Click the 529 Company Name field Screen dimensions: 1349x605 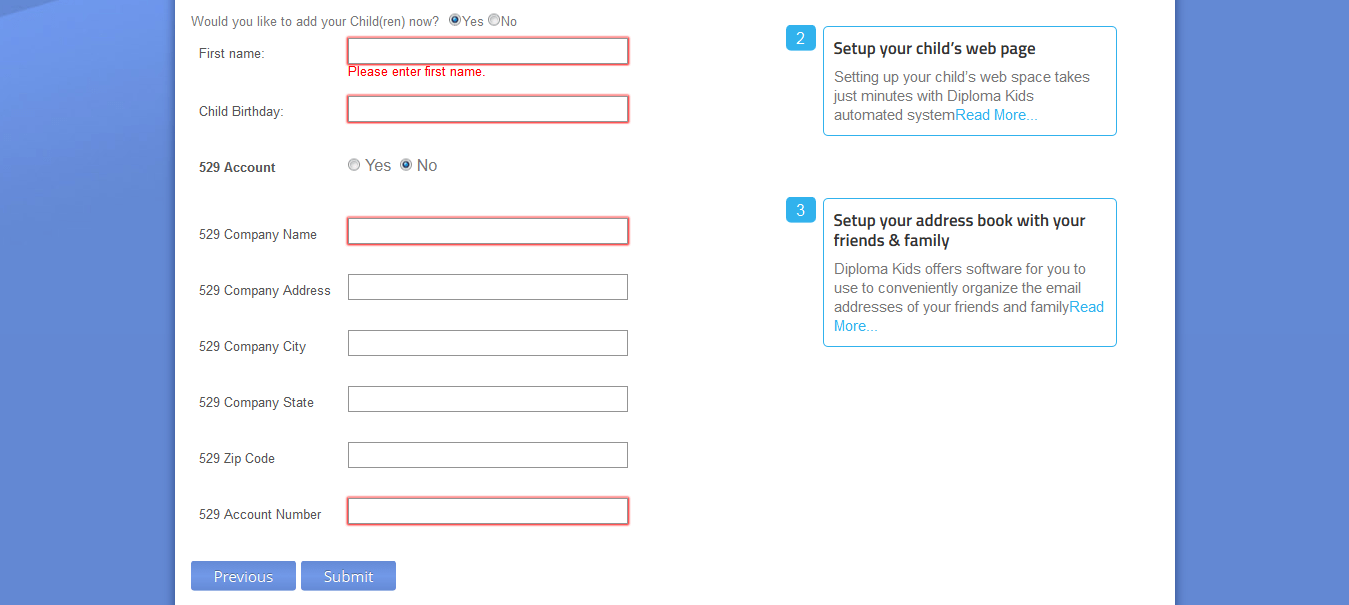click(487, 230)
